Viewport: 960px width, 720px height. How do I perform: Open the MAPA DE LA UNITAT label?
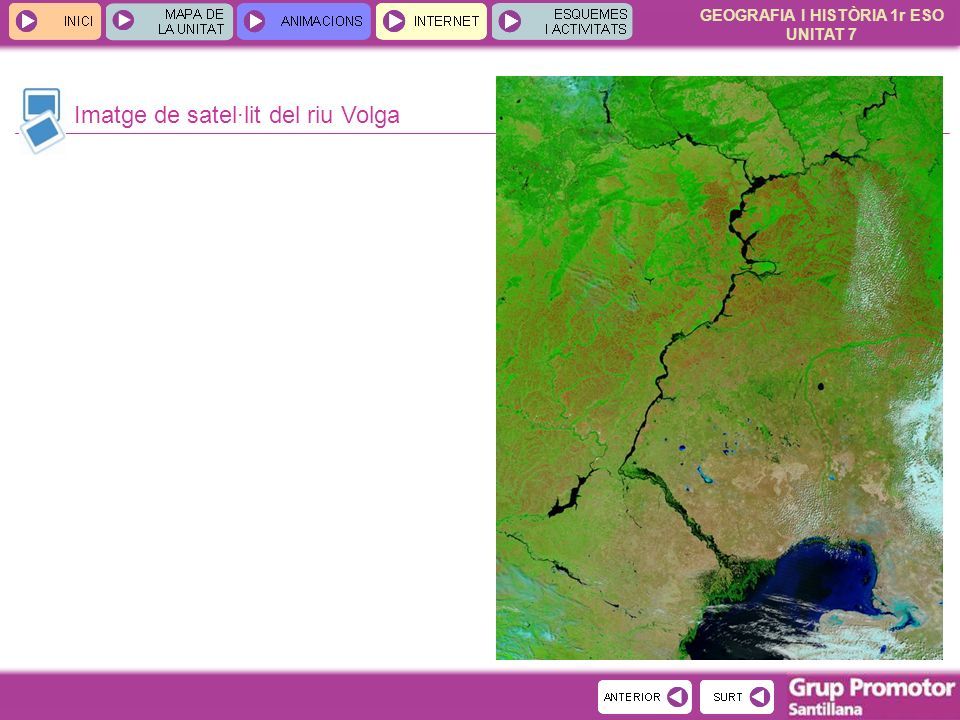click(x=191, y=21)
